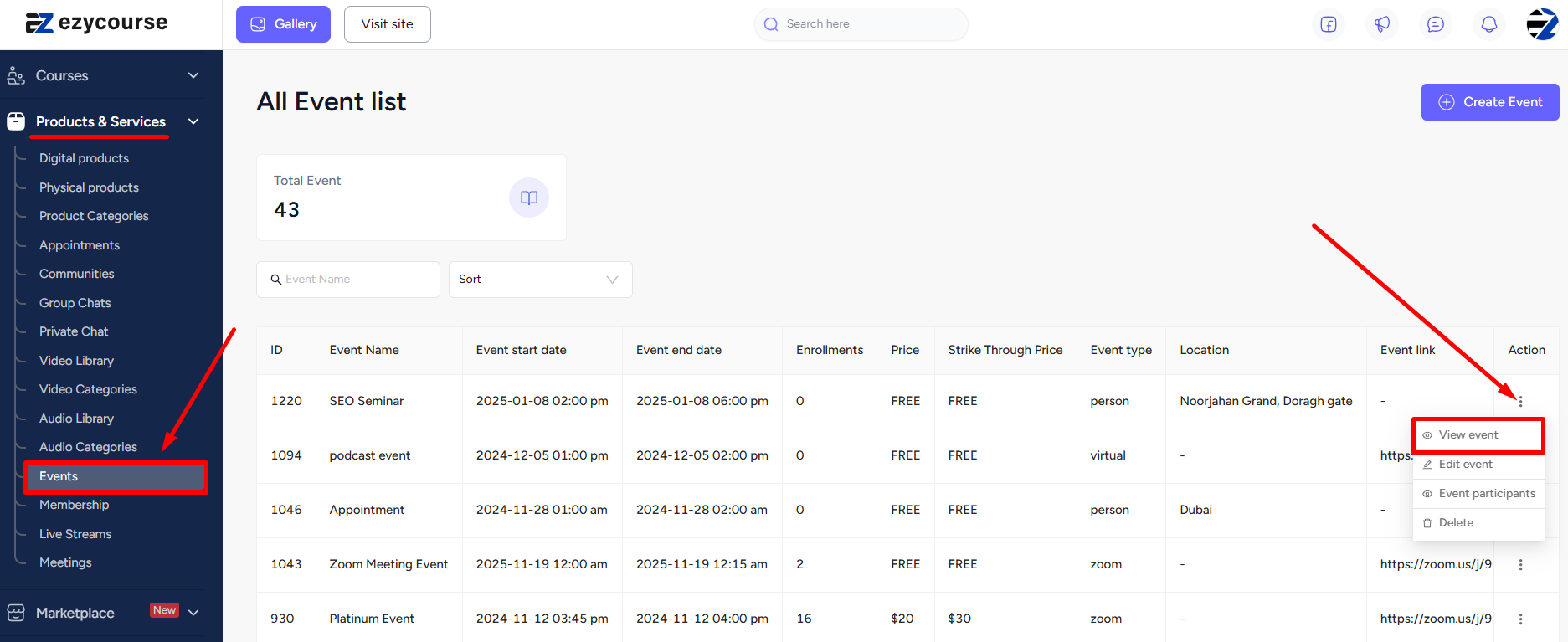Click the Total Event book icon
The image size is (1568, 642).
click(529, 198)
